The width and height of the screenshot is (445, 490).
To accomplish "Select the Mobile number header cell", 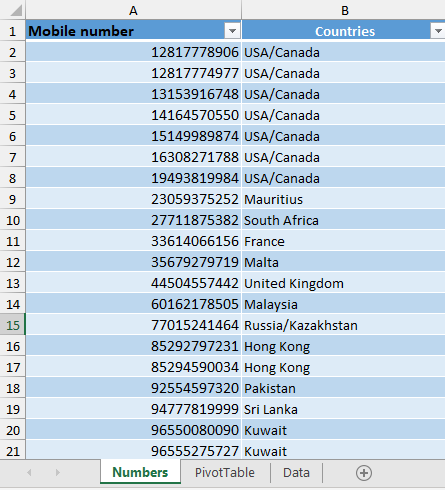I will coord(133,31).
